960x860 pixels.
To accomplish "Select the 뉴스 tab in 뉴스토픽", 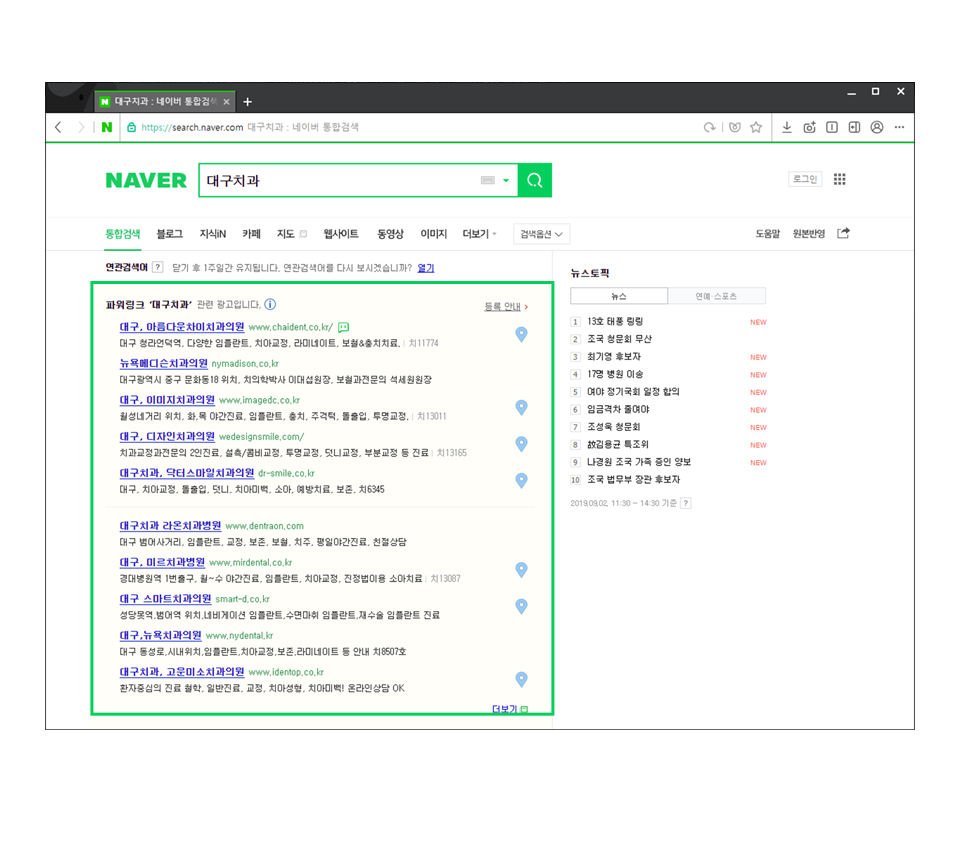I will tap(619, 296).
